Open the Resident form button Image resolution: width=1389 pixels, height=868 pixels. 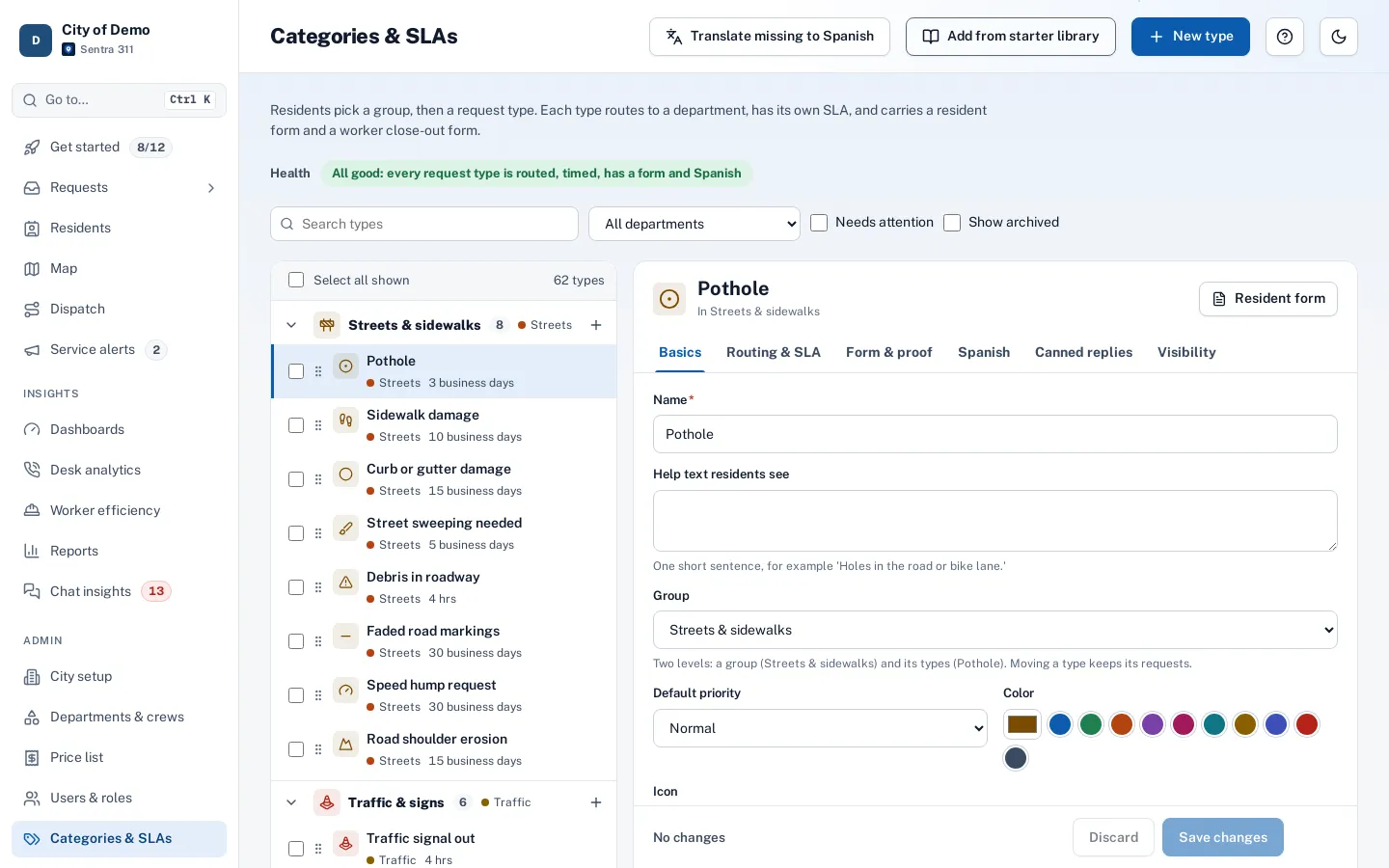tap(1268, 299)
